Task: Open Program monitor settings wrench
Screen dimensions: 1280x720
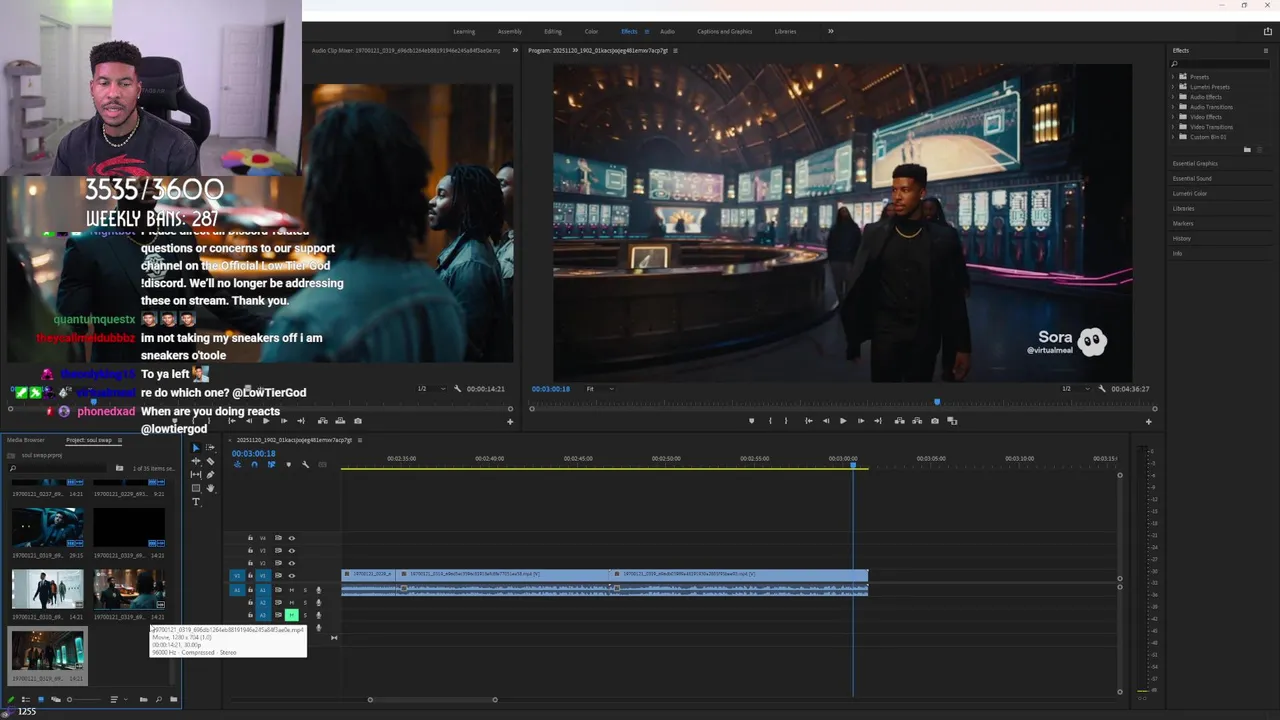Action: coord(1102,388)
